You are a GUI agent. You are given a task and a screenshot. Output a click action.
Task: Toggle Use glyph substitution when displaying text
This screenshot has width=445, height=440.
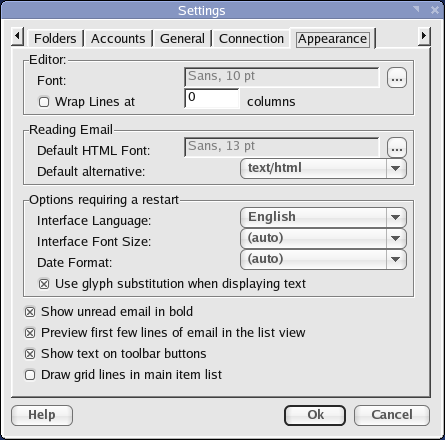coord(44,284)
